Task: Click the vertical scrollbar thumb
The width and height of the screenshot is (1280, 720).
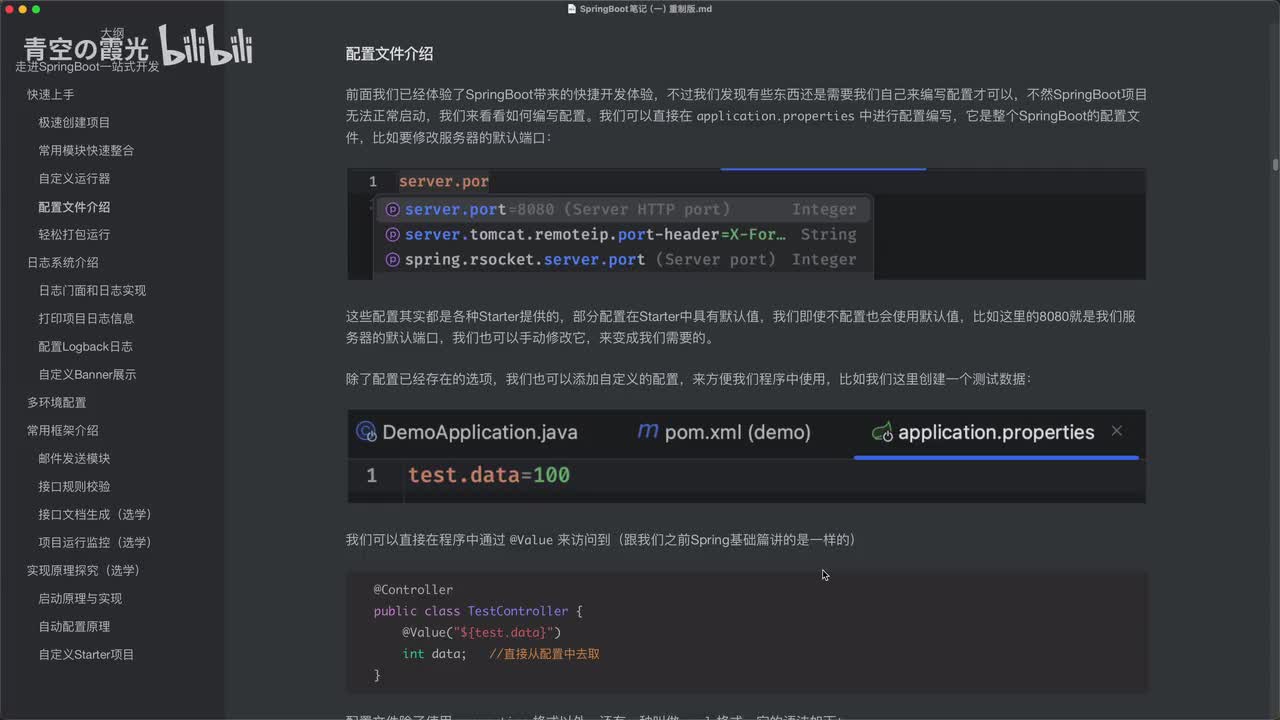Action: point(1275,165)
